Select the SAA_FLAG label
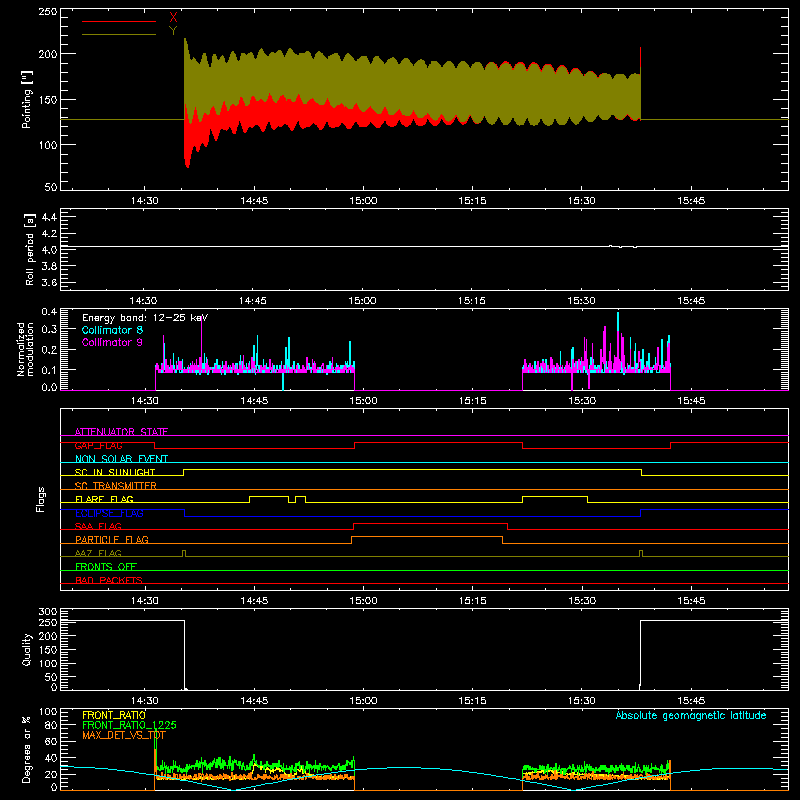Viewport: 800px width, 800px height. coord(98,526)
